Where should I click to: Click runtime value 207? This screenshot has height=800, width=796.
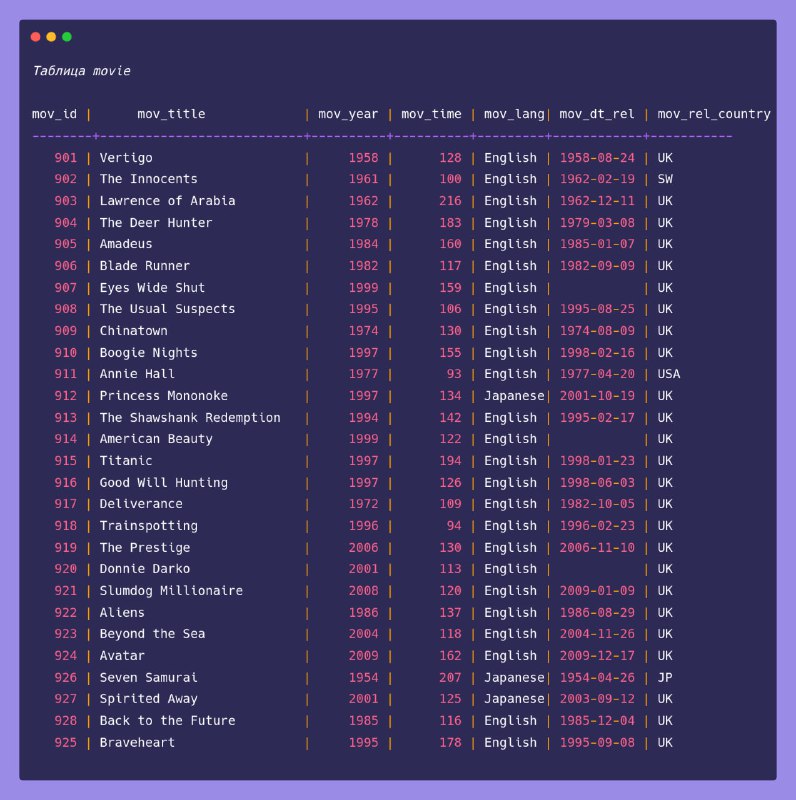(x=451, y=678)
